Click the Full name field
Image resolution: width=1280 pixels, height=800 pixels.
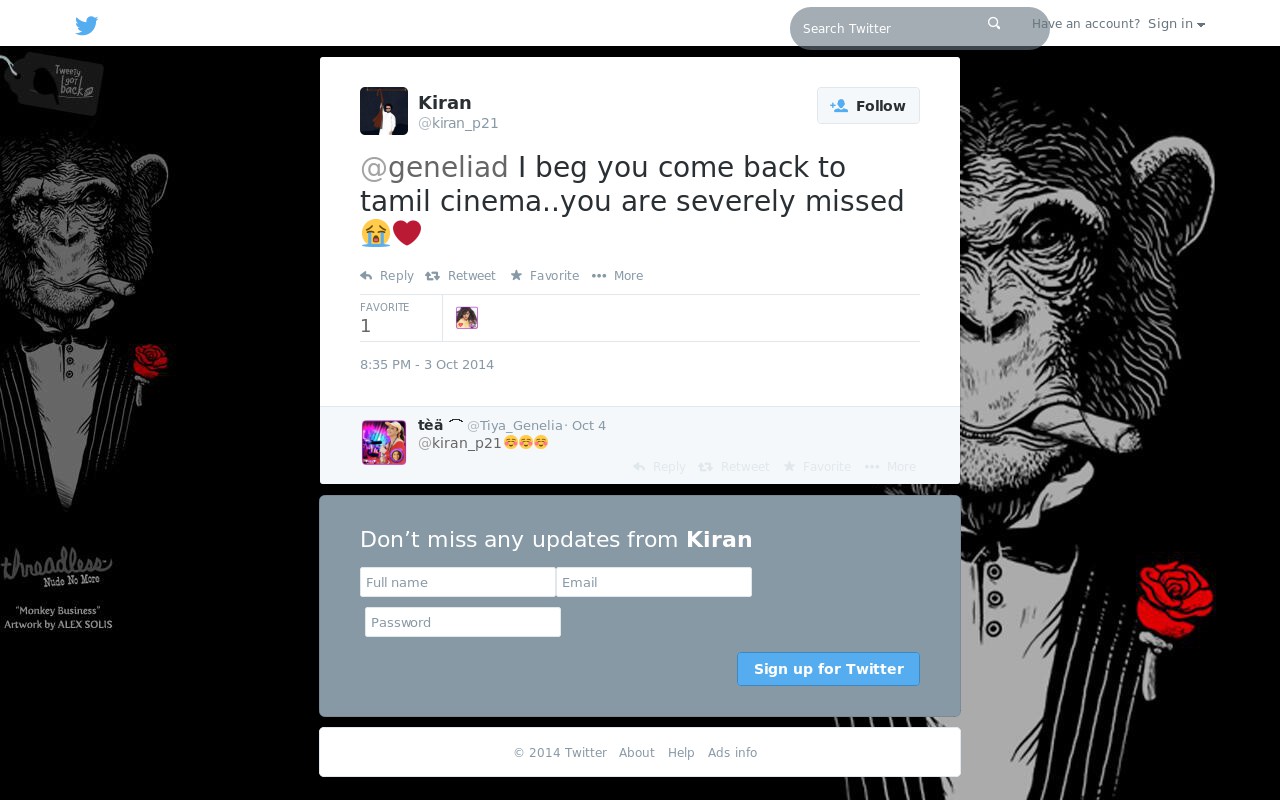tap(458, 582)
